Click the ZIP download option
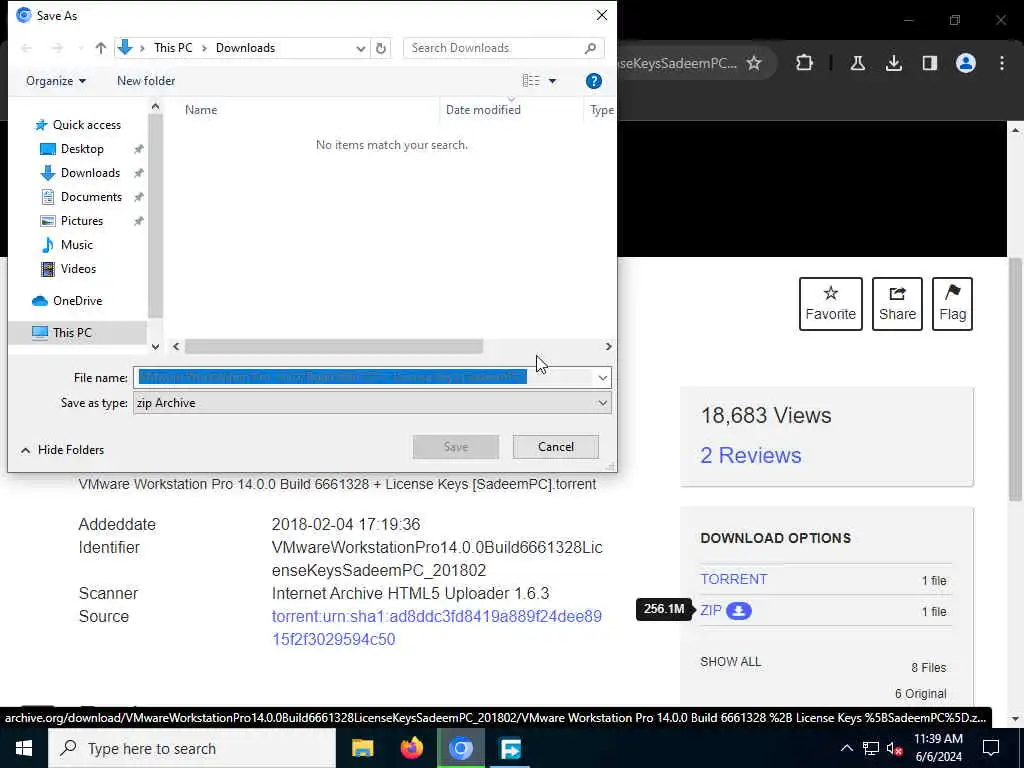Screen dimensions: 1024x768 point(711,611)
